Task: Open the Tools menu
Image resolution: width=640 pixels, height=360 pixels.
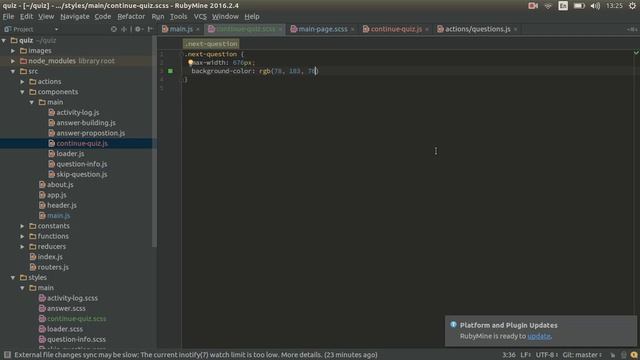Action: [178, 17]
